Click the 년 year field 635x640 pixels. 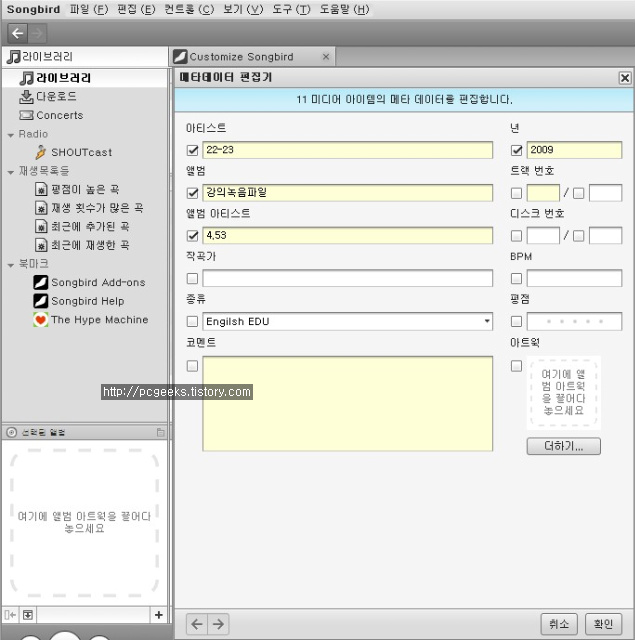574,150
